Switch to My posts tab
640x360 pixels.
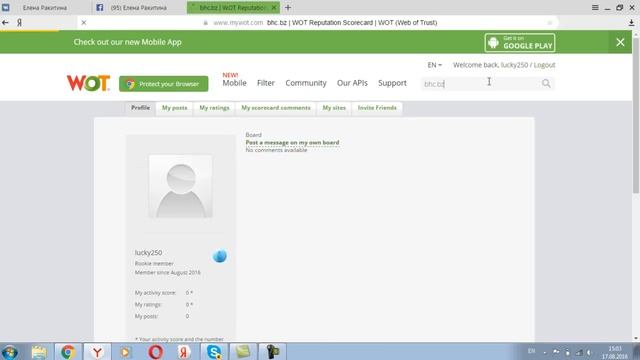[x=174, y=108]
